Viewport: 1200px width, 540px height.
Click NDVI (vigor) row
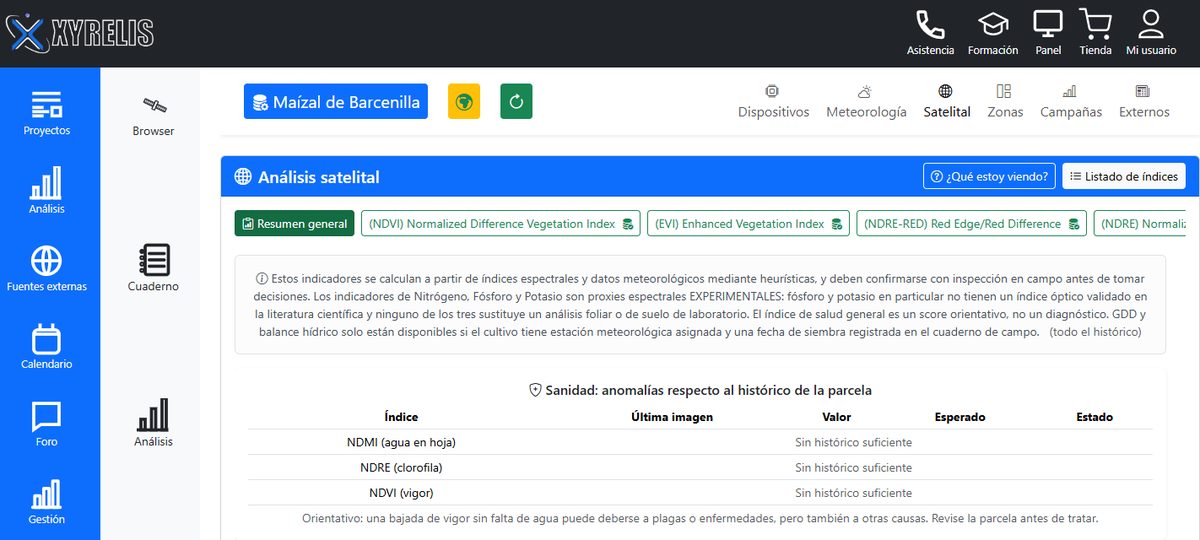point(700,492)
